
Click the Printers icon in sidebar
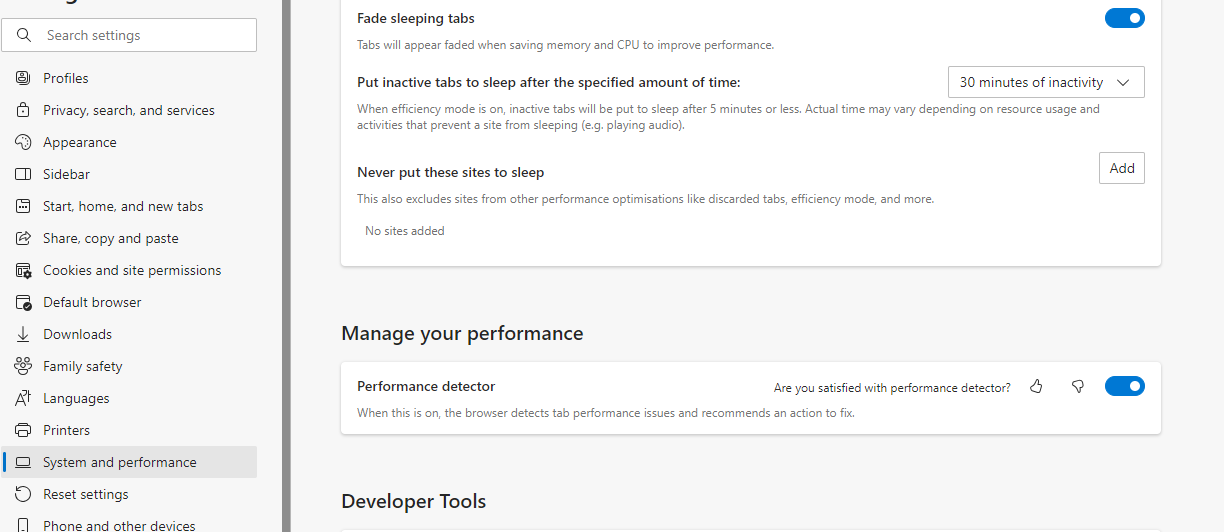click(x=23, y=430)
